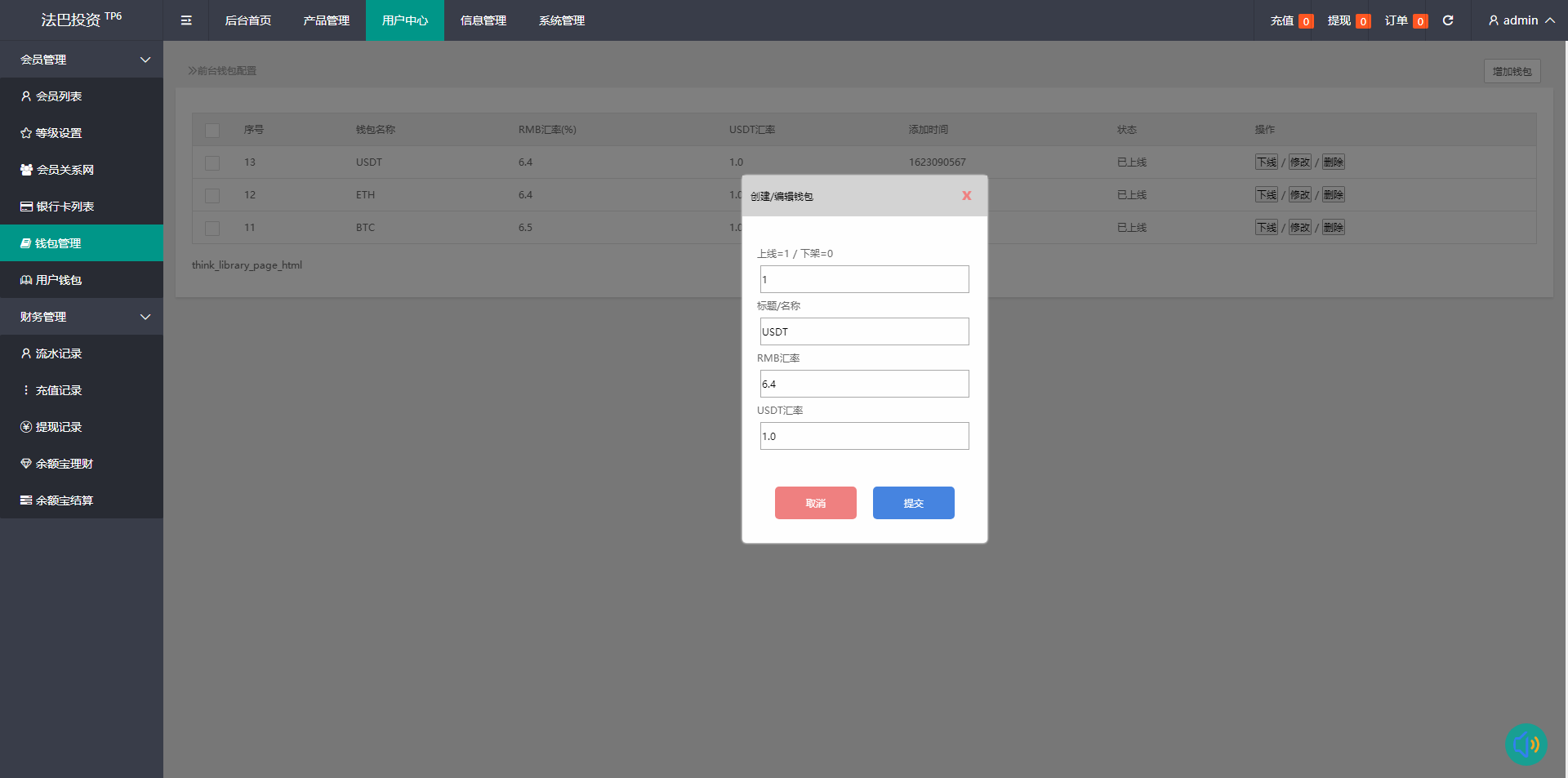Click the refresh icon in top bar

coord(1448,20)
